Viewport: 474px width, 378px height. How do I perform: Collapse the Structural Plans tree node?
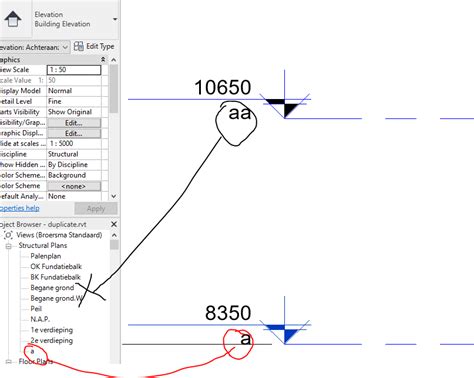tap(9, 246)
